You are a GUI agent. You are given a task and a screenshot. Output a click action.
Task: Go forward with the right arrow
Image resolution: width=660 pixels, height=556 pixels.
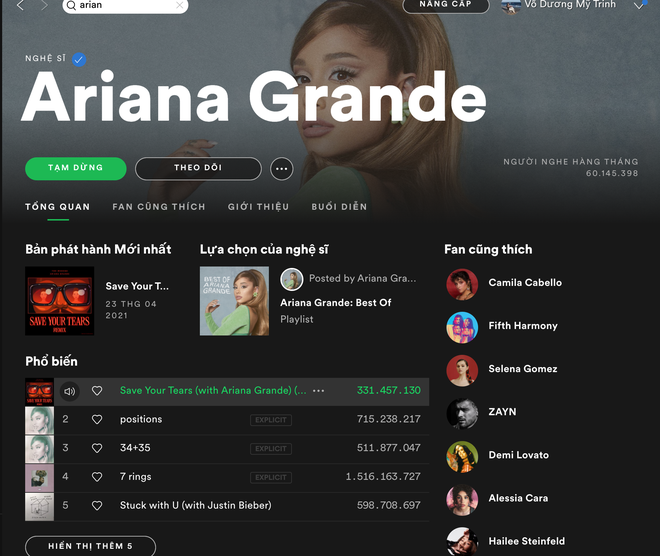click(x=44, y=5)
